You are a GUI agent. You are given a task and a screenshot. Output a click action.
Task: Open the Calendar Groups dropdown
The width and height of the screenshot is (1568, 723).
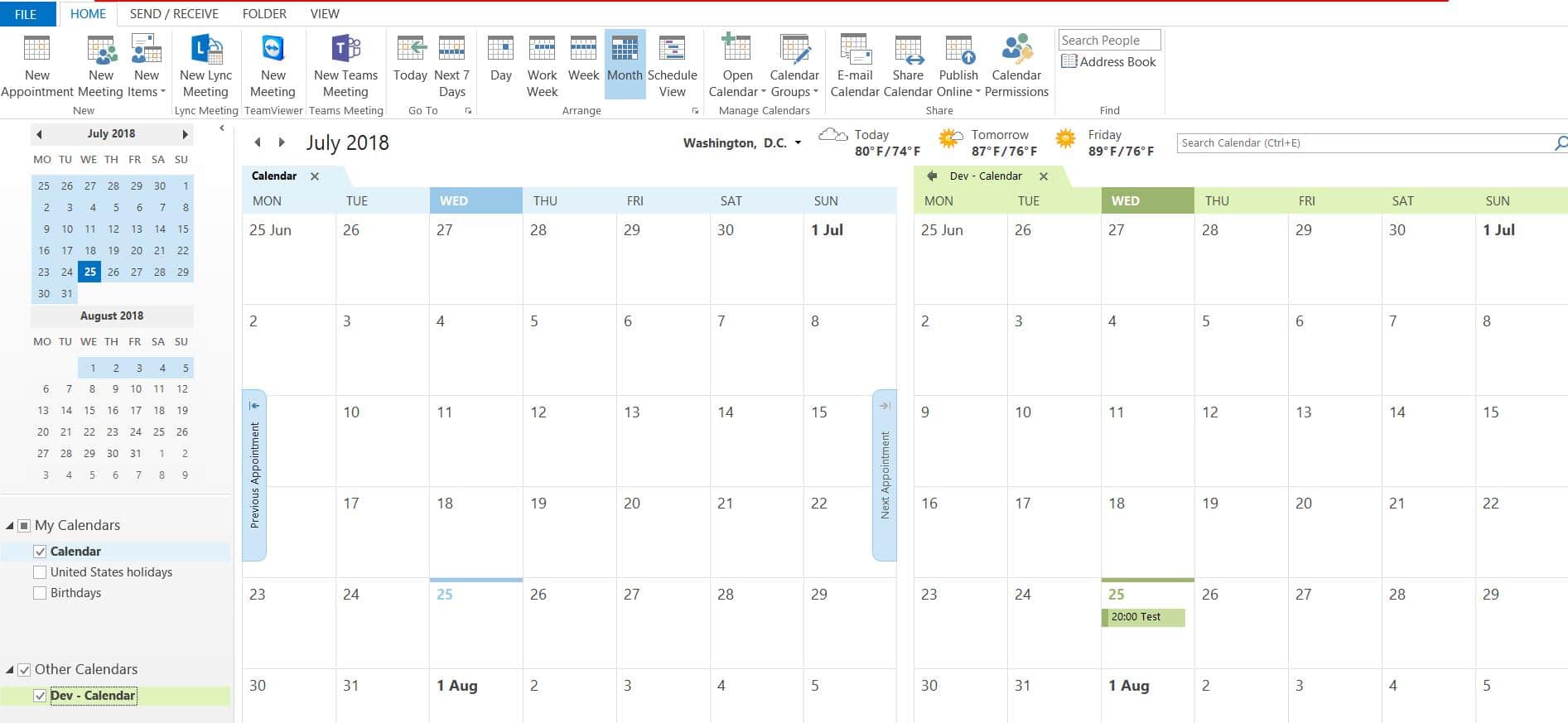(794, 66)
